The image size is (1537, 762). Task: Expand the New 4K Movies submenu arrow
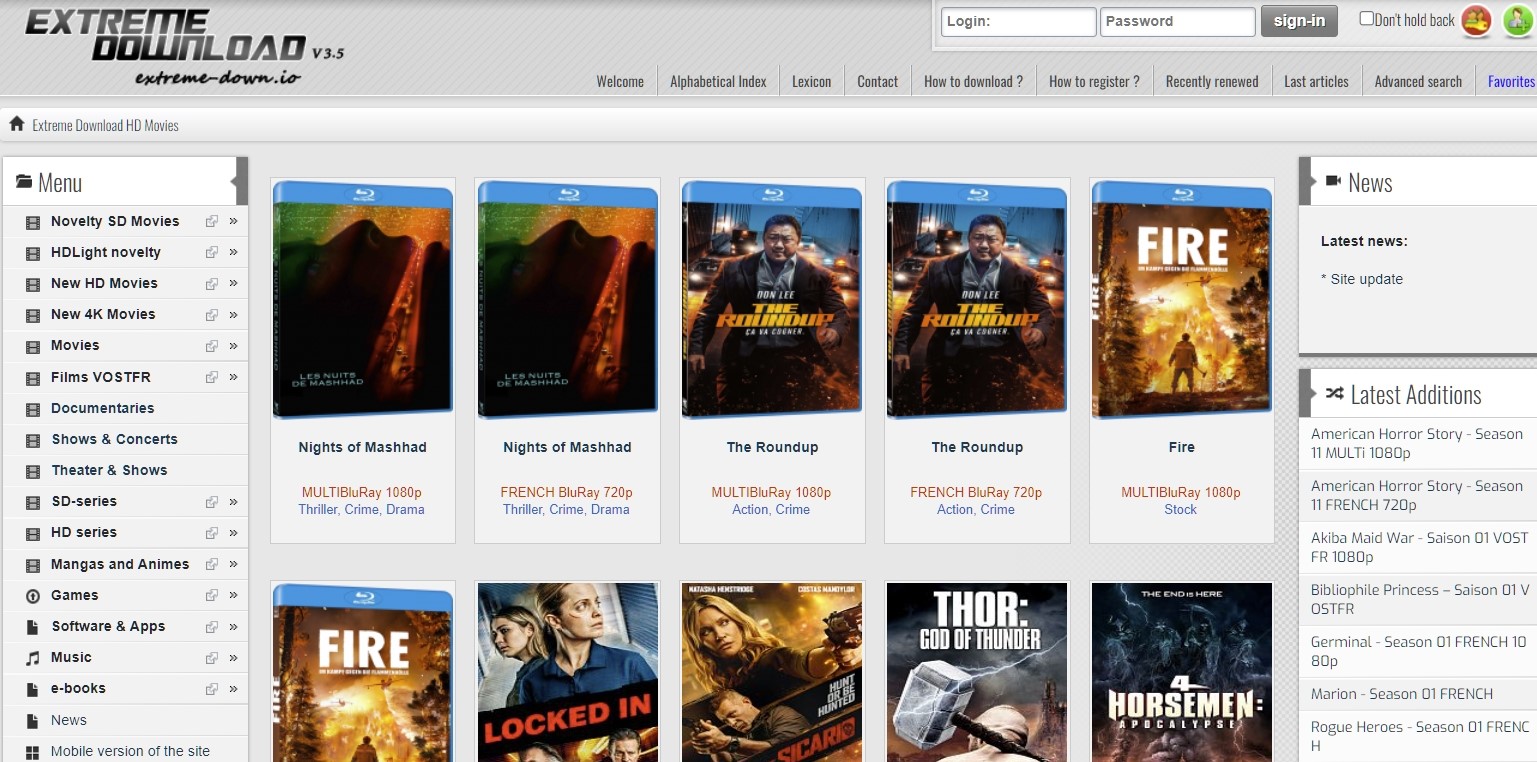pos(233,314)
